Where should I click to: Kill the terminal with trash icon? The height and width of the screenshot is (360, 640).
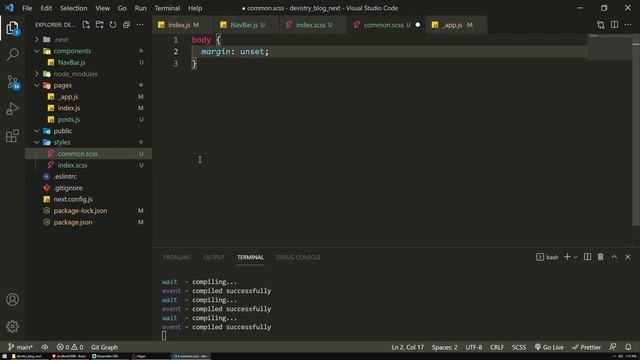click(x=600, y=257)
